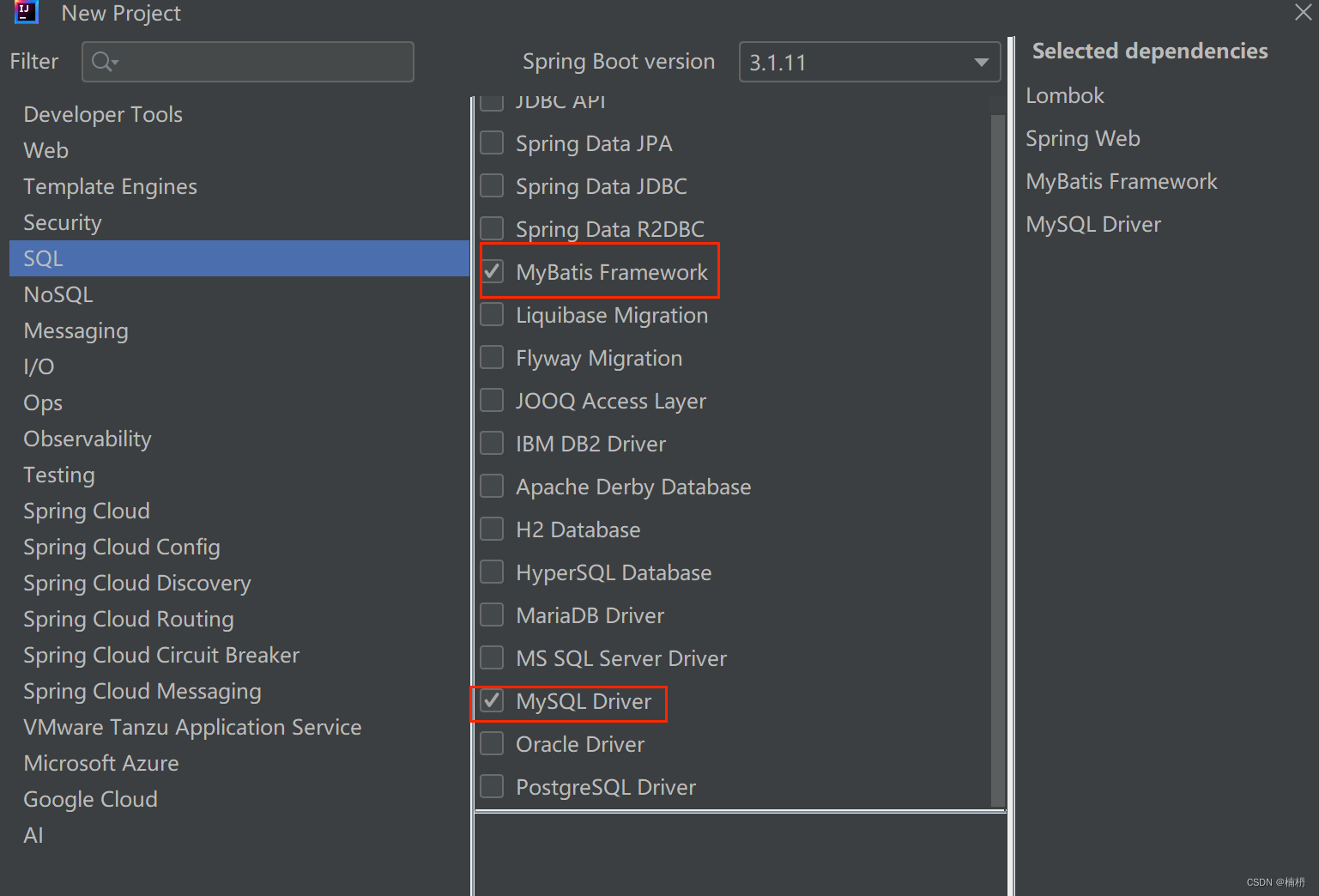Open Spring Cloud Circuit Breaker category
Viewport: 1319px width, 896px height.
point(239,655)
